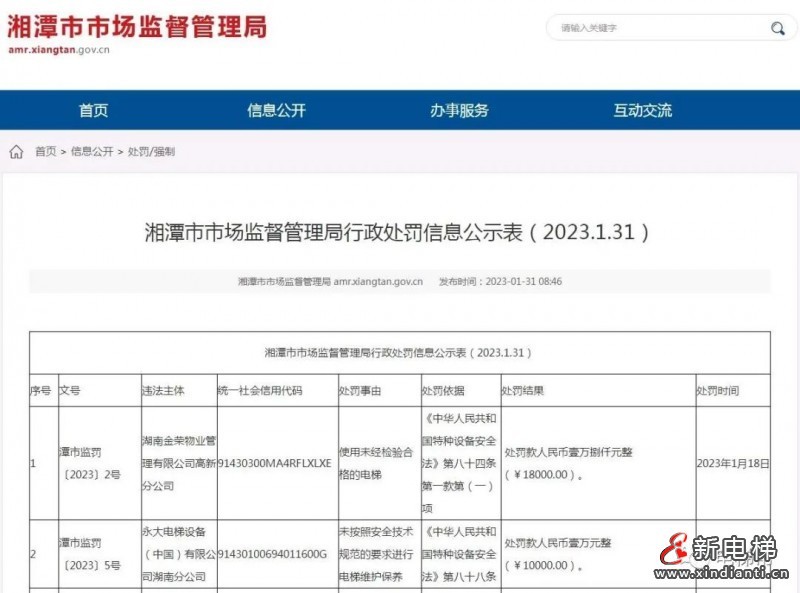
Task: Select 办事服务 in the navigation bar
Action: tap(459, 110)
